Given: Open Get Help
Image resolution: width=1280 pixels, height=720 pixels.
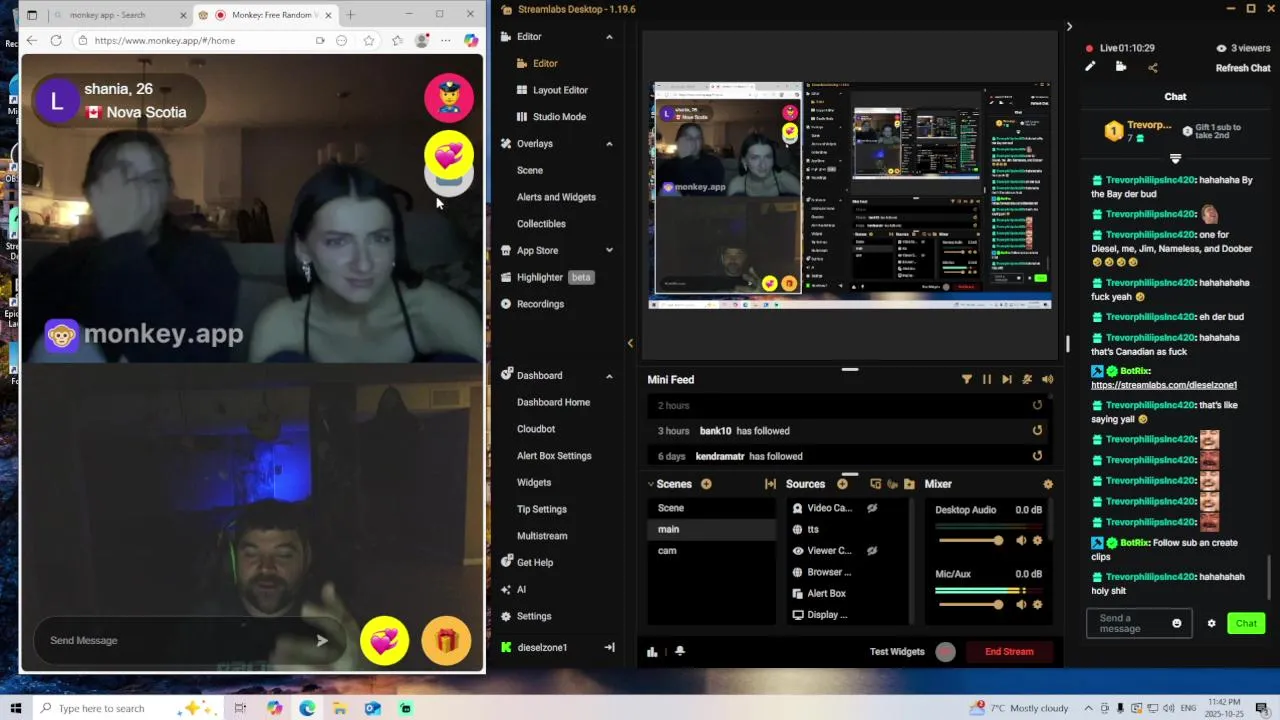Looking at the screenshot, I should [535, 563].
